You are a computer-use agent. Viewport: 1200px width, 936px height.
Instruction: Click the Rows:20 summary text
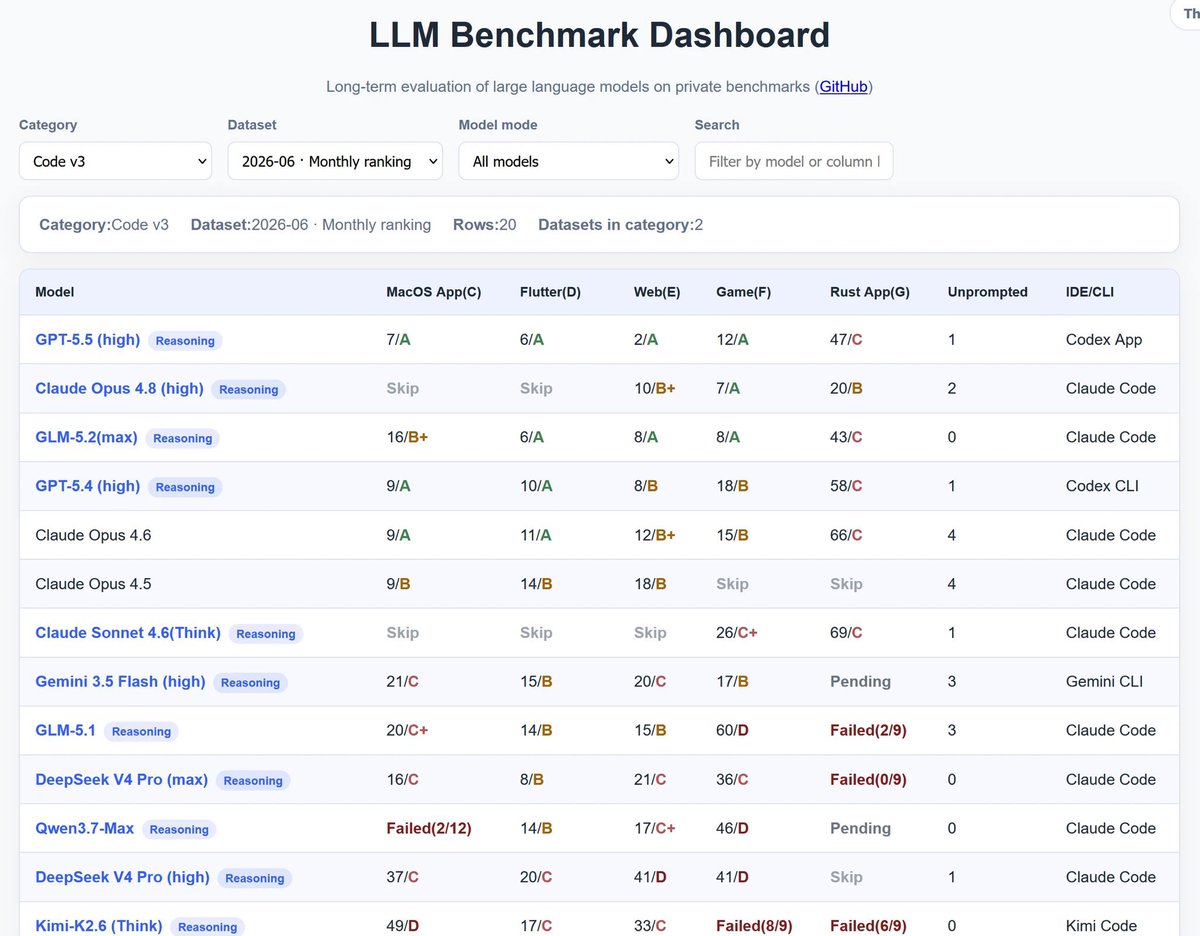pyautogui.click(x=485, y=225)
